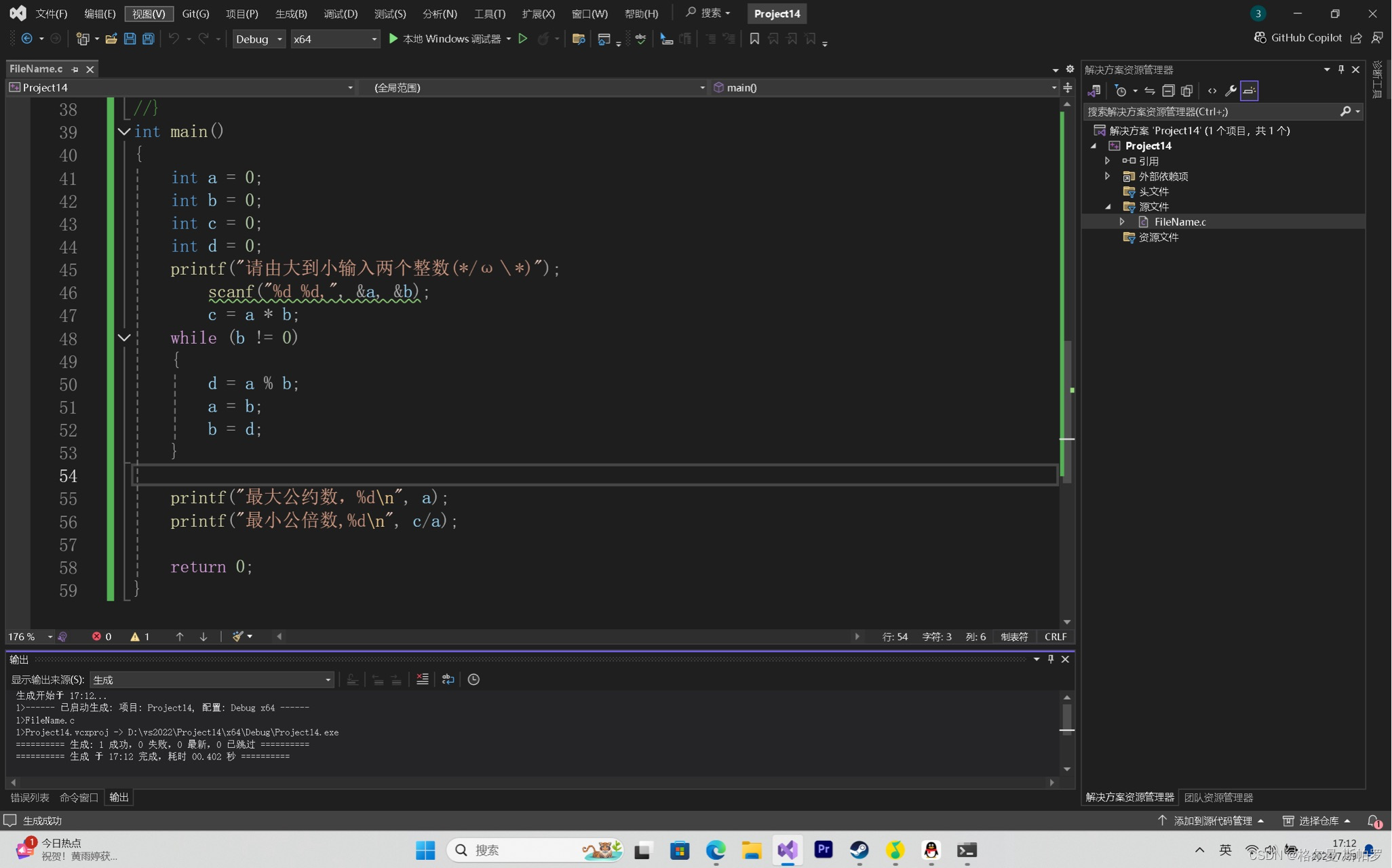The image size is (1392, 868).
Task: Open Properties wrench icon in Solution Explorer
Action: point(1231,90)
